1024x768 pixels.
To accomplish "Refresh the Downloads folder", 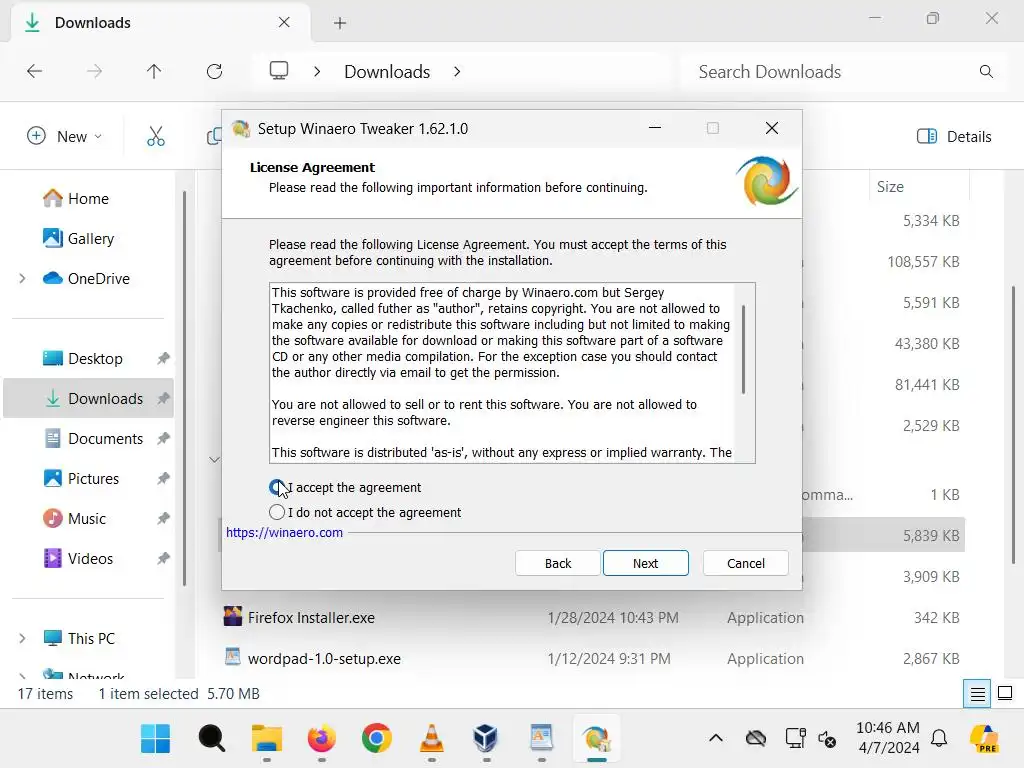I will 214,71.
